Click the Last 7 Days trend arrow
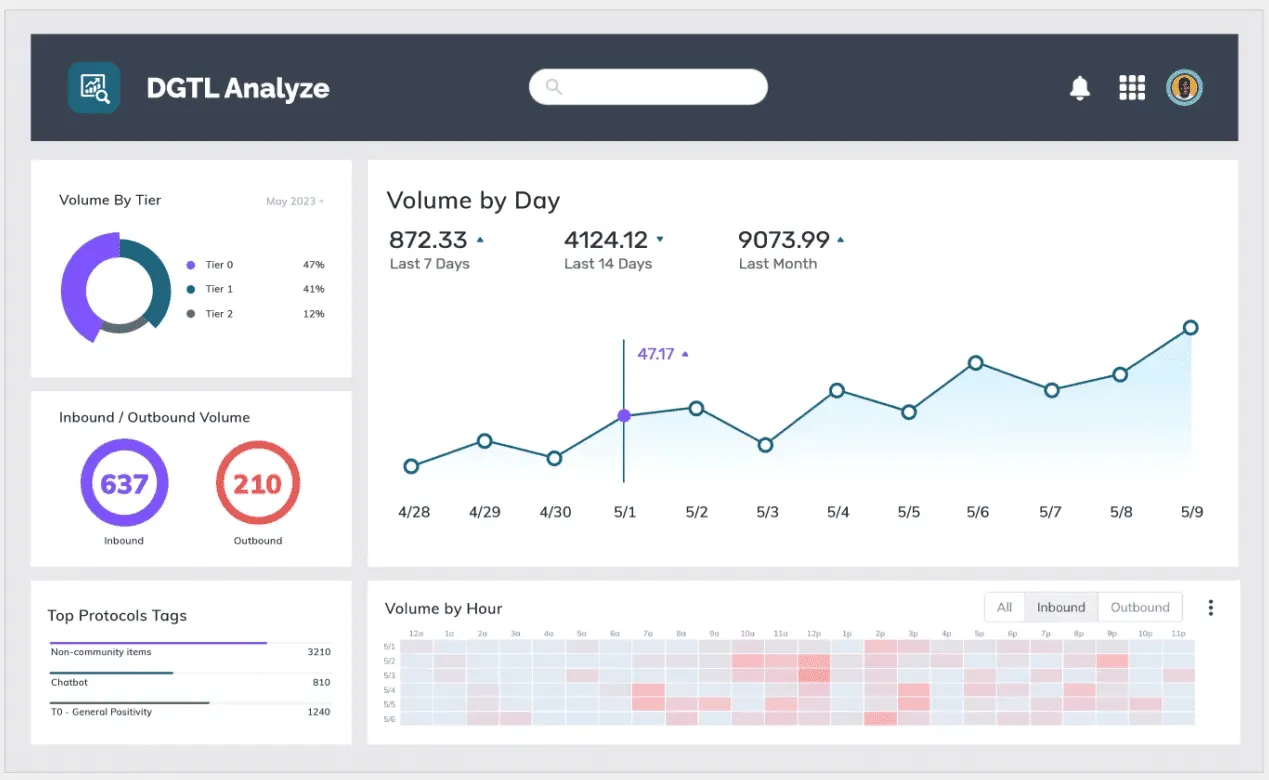This screenshot has width=1269, height=780. point(480,240)
